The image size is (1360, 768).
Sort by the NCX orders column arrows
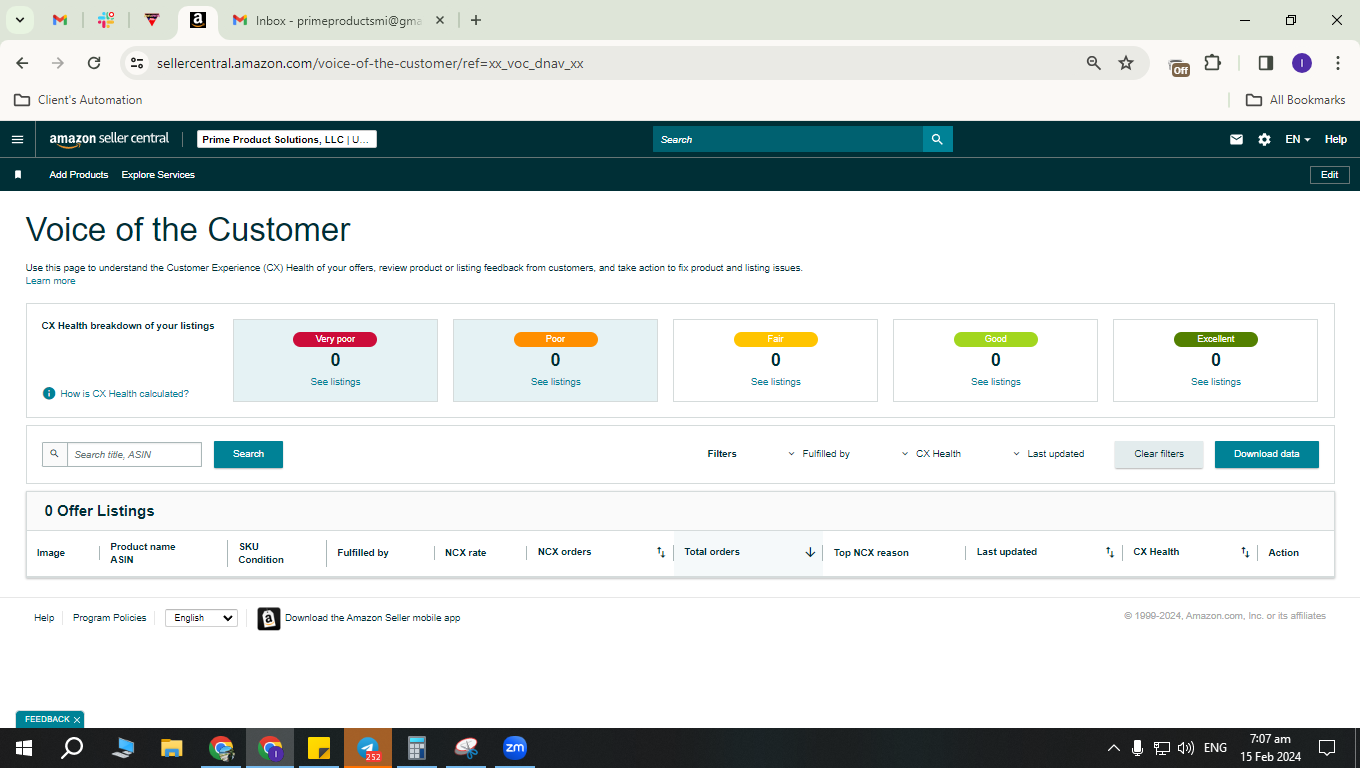point(660,552)
